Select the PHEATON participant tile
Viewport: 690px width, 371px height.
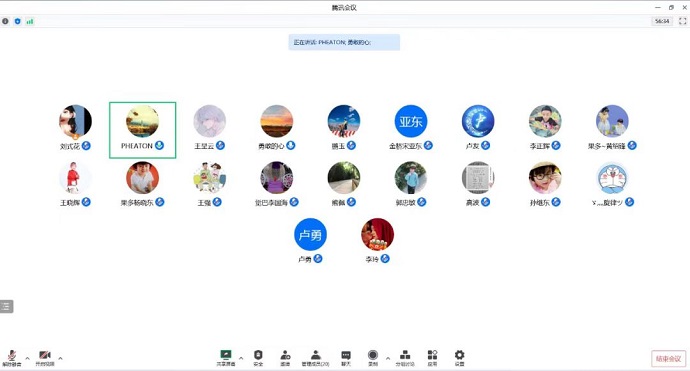coord(143,130)
